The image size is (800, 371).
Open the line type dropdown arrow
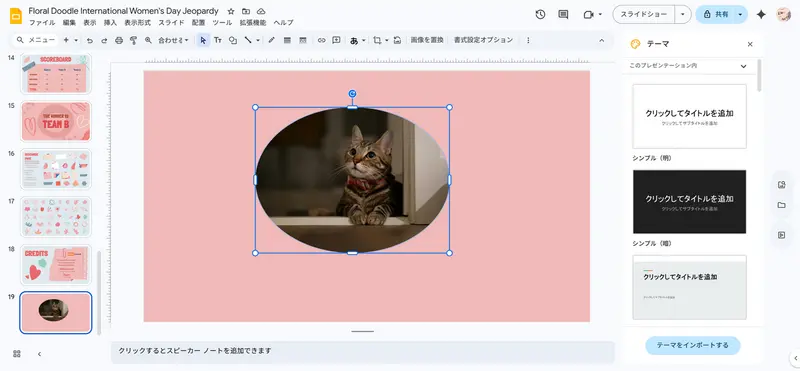coord(258,40)
